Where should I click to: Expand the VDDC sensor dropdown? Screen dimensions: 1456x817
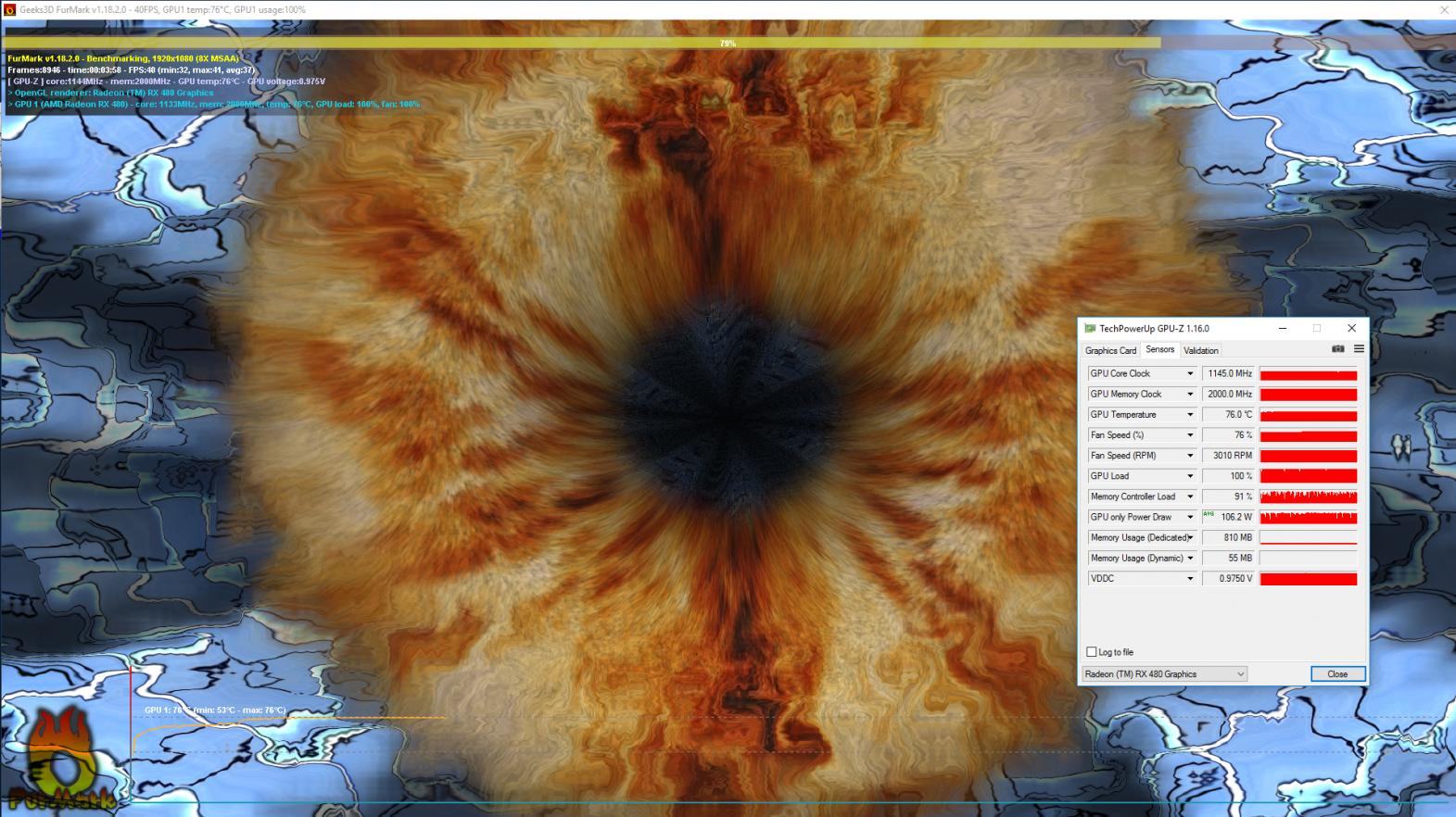1190,578
